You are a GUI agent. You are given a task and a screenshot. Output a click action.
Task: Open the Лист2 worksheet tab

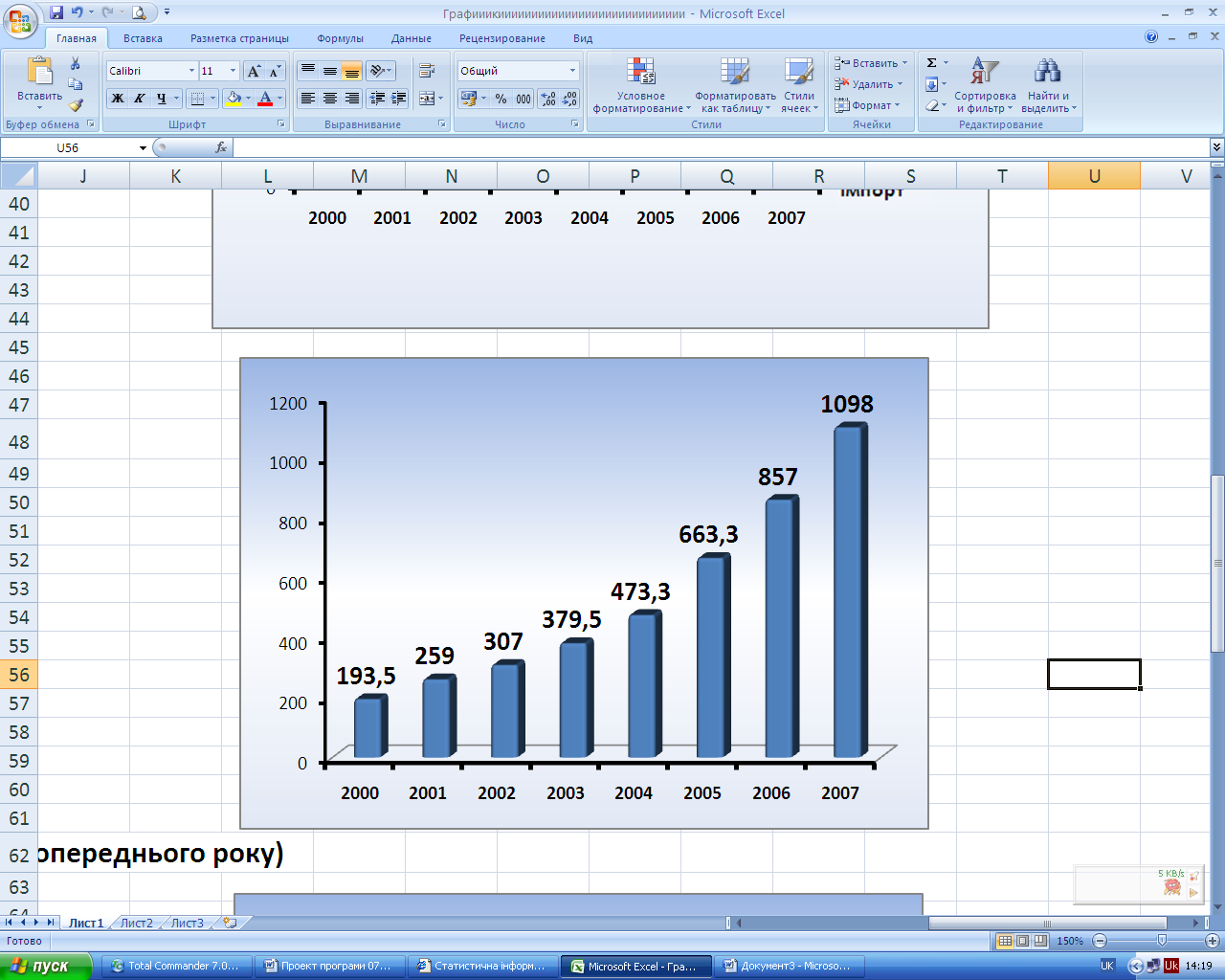point(136,924)
